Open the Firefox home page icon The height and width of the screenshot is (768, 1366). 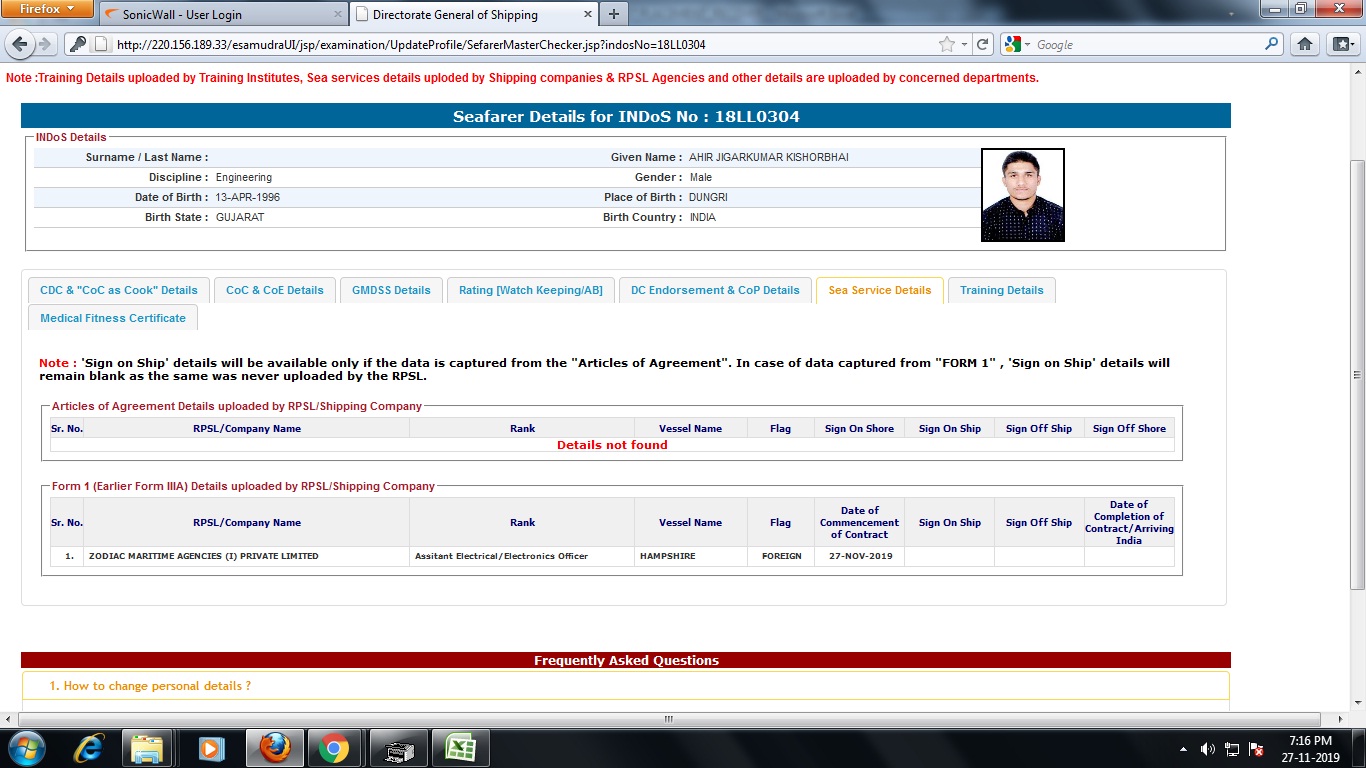click(x=1305, y=45)
